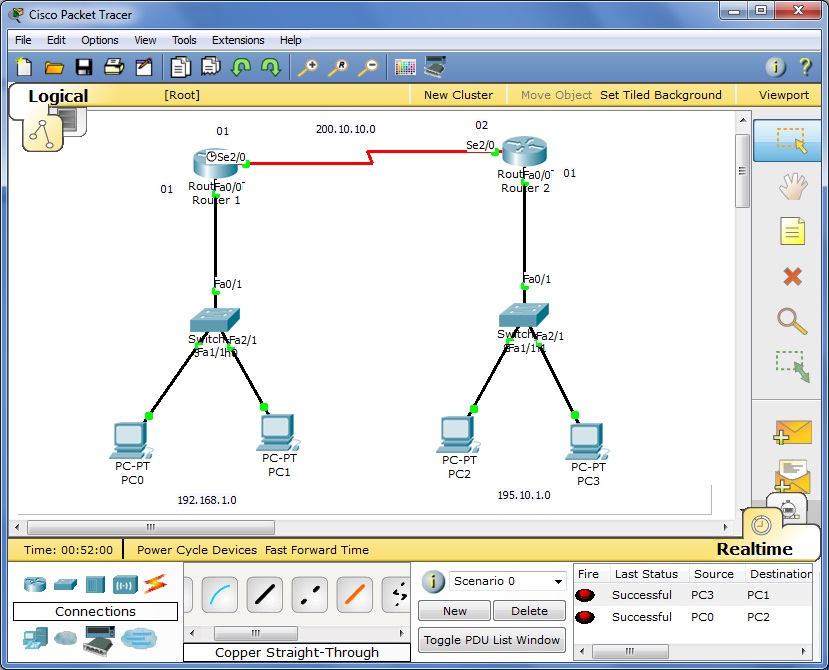Click Fast Forward Time
Viewport: 829px width, 670px height.
coord(317,550)
